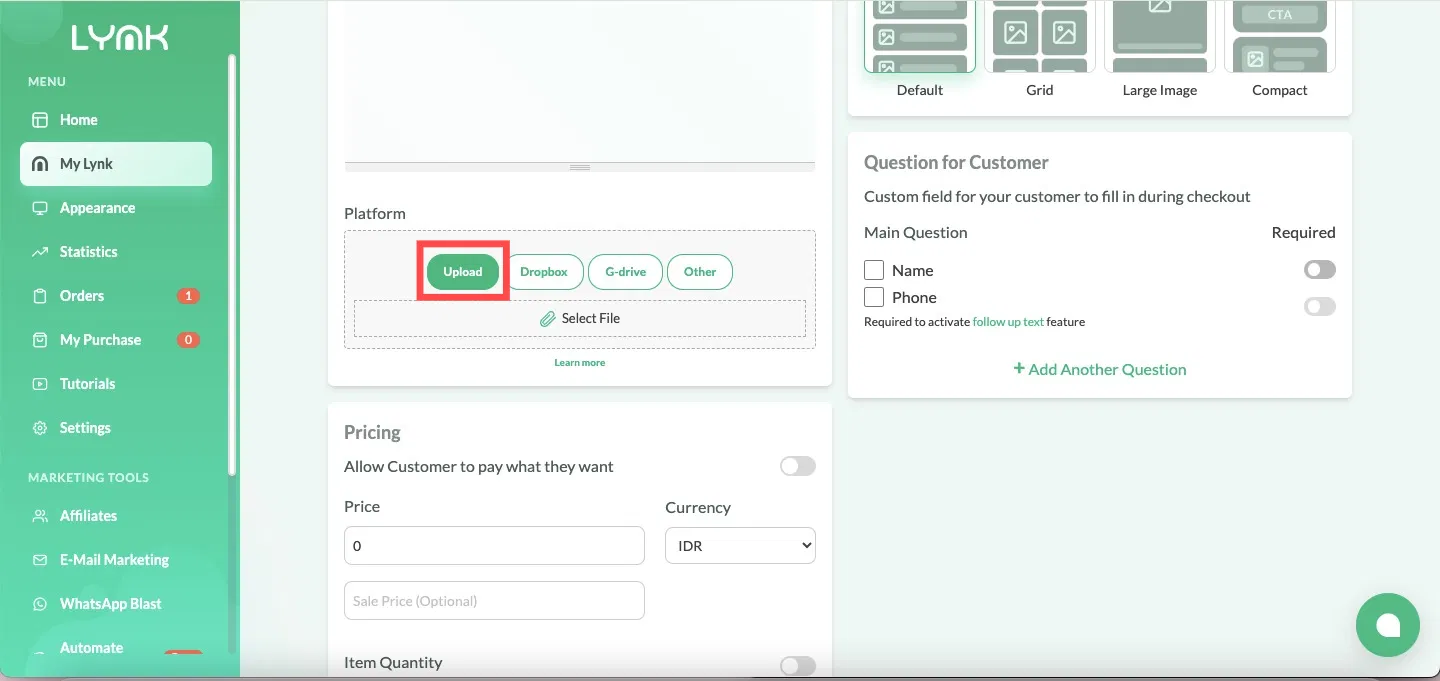Click the Orders clipboard icon
The width and height of the screenshot is (1440, 681).
[40, 296]
